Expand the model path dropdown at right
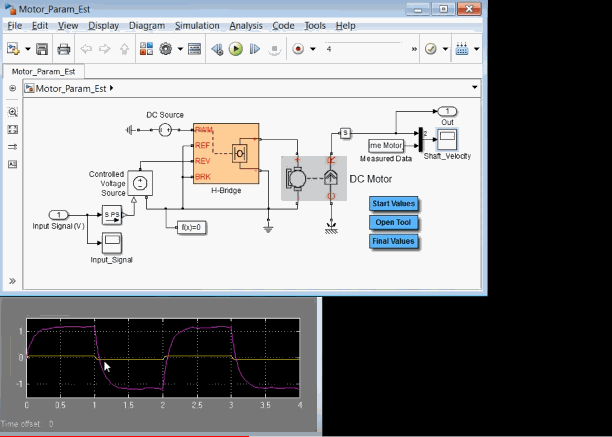The height and width of the screenshot is (437, 612). point(475,88)
